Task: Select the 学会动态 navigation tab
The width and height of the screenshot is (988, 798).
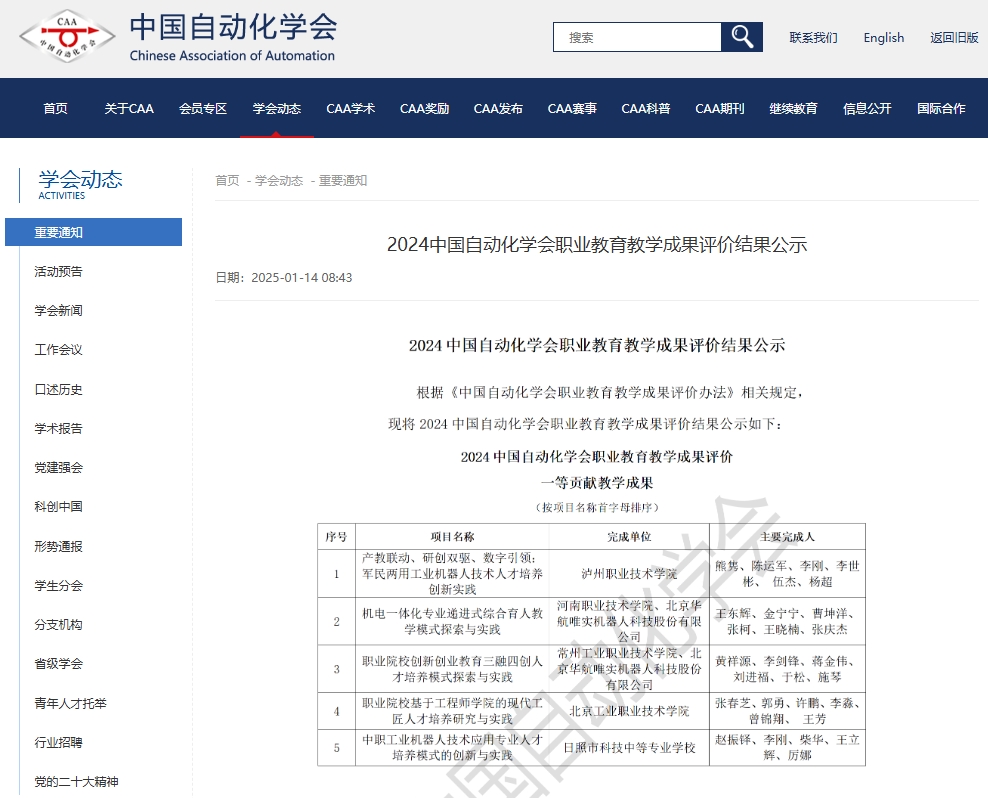Action: click(277, 108)
